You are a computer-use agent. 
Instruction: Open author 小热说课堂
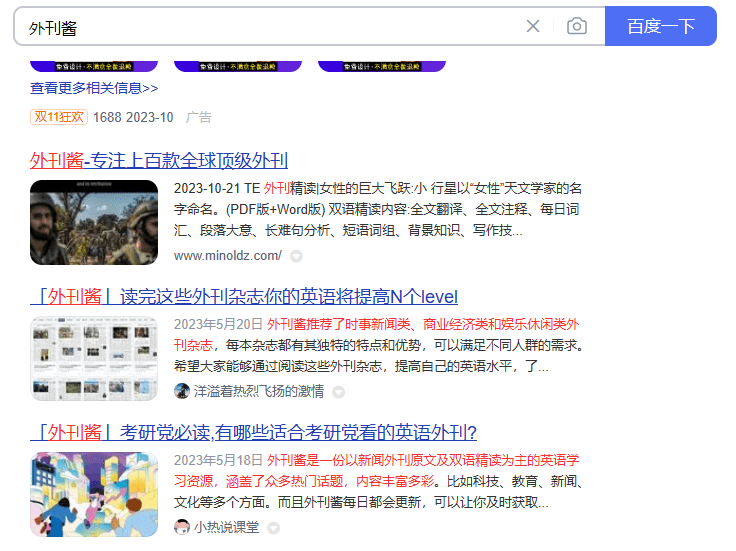[x=226, y=527]
